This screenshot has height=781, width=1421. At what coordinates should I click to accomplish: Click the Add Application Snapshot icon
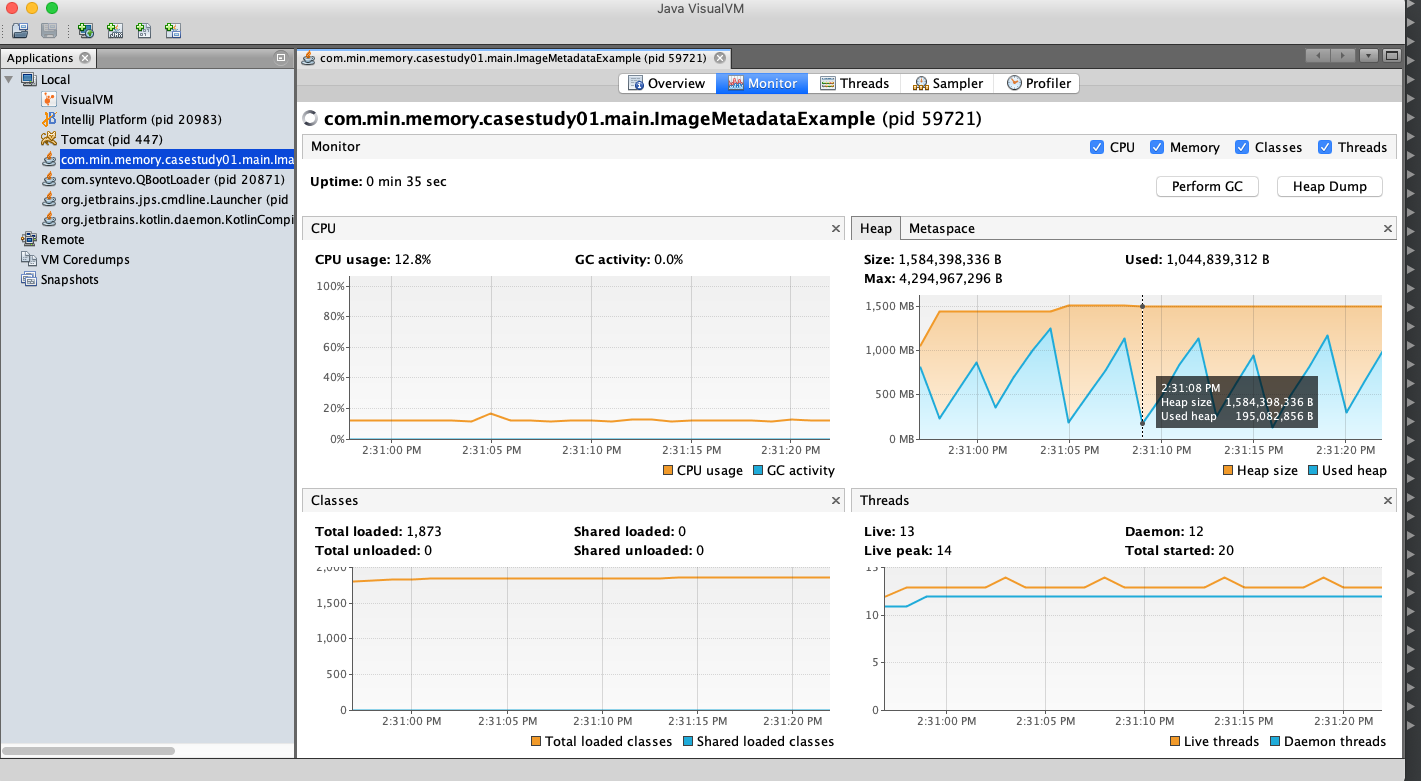pyautogui.click(x=171, y=30)
